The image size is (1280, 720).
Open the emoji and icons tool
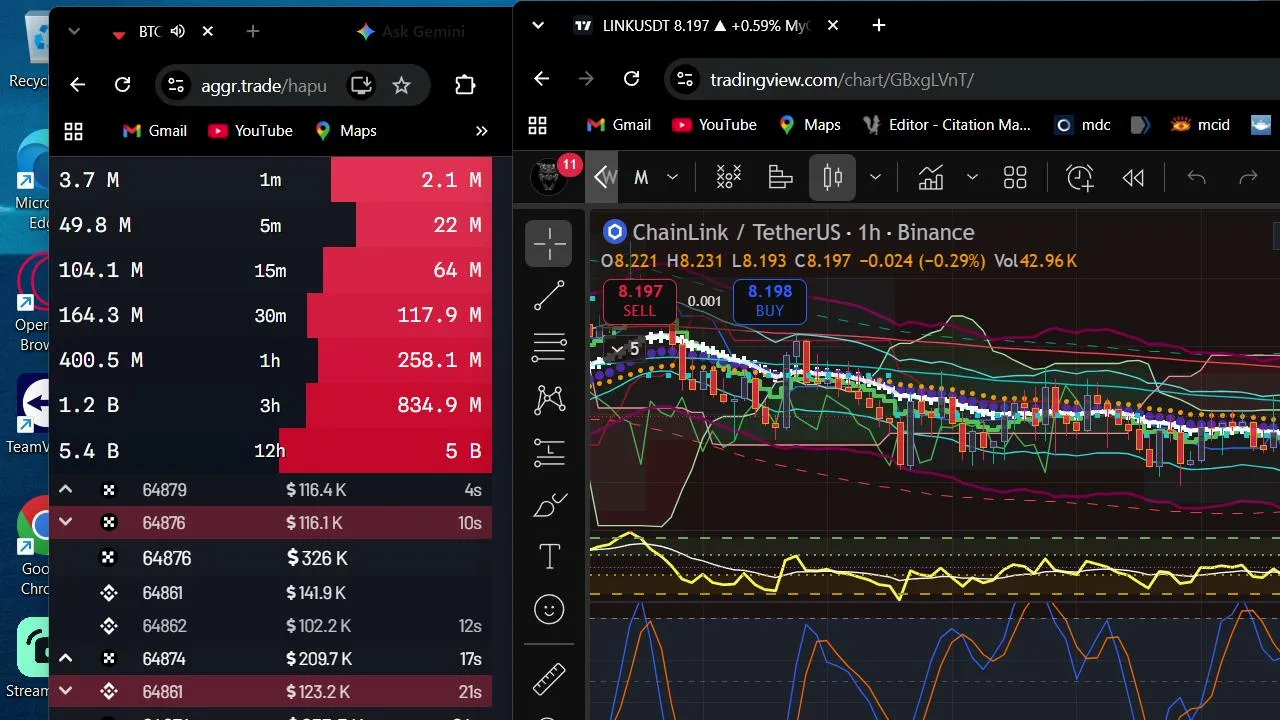tap(549, 609)
